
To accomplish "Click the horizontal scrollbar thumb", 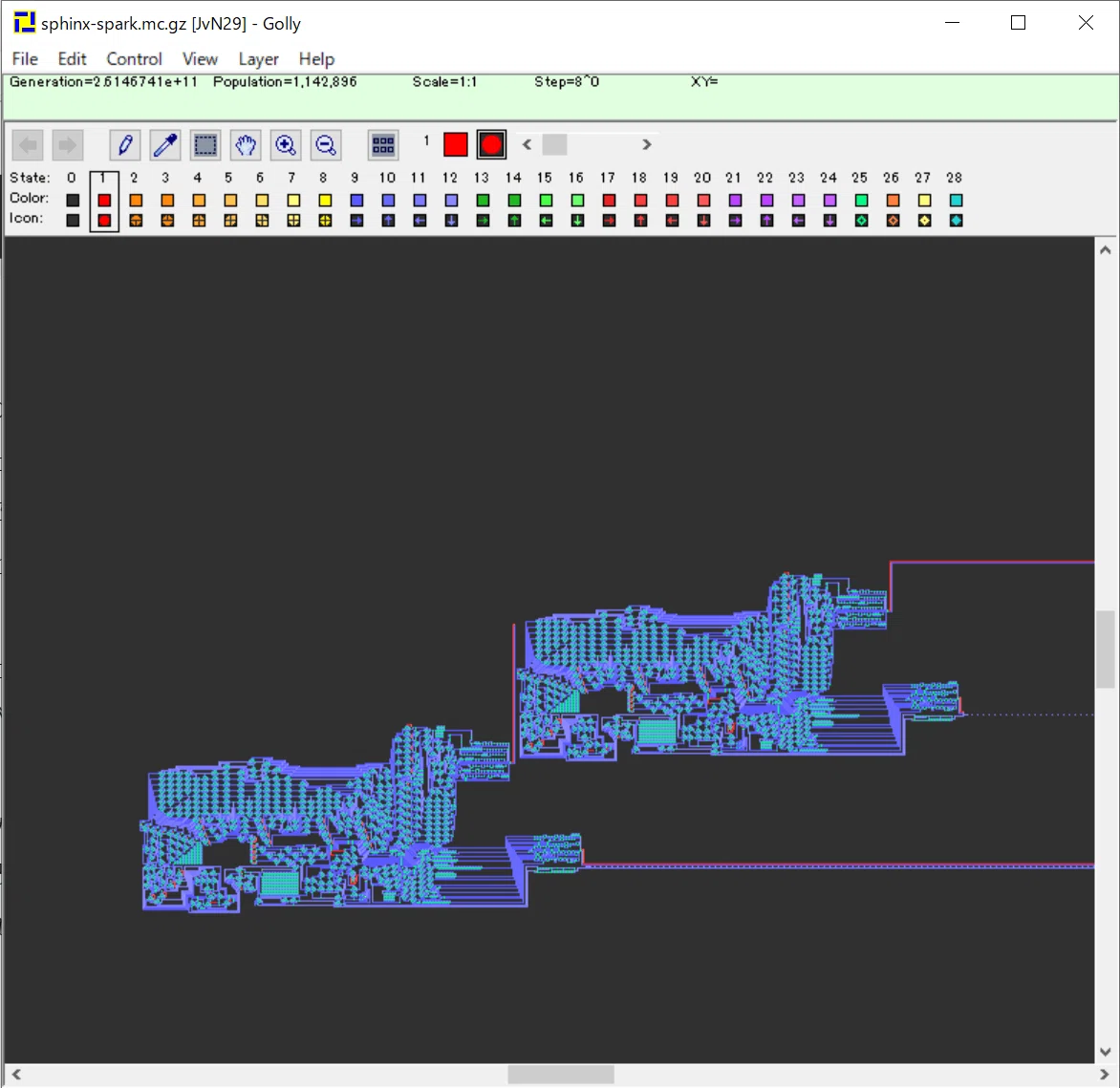I will click(x=561, y=1075).
